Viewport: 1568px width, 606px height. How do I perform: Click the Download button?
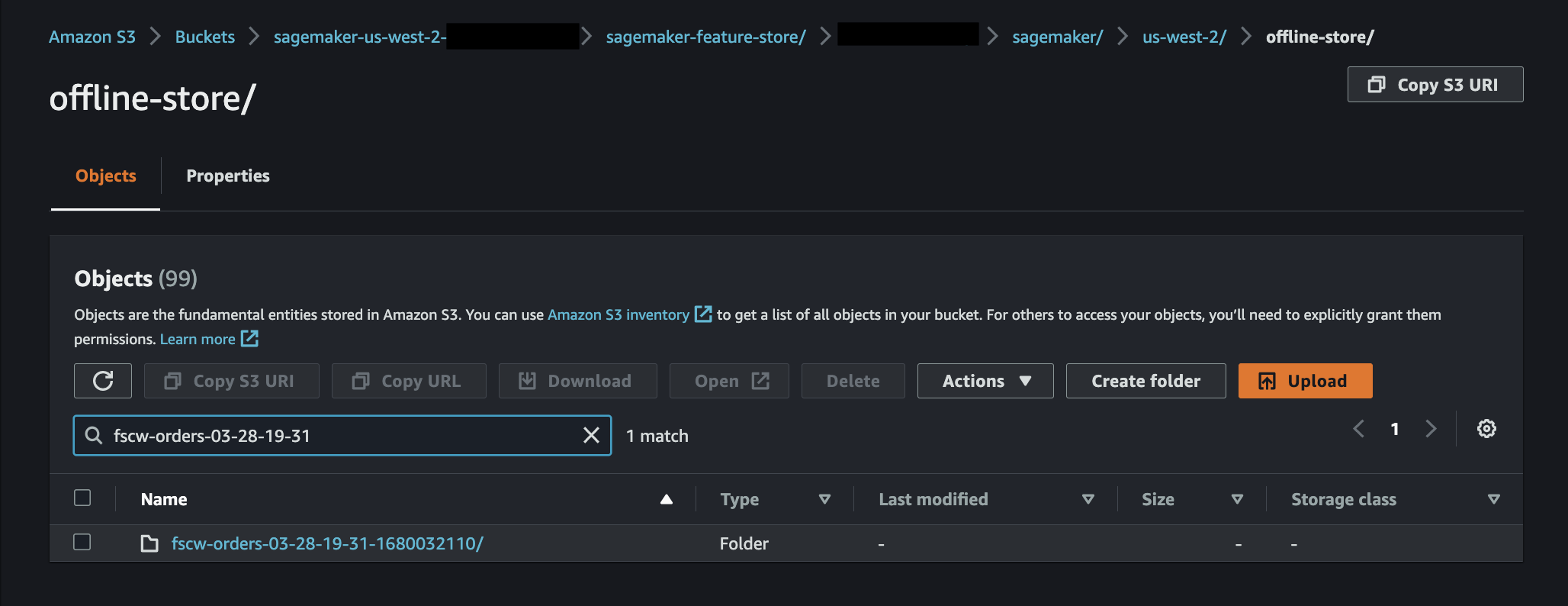578,381
